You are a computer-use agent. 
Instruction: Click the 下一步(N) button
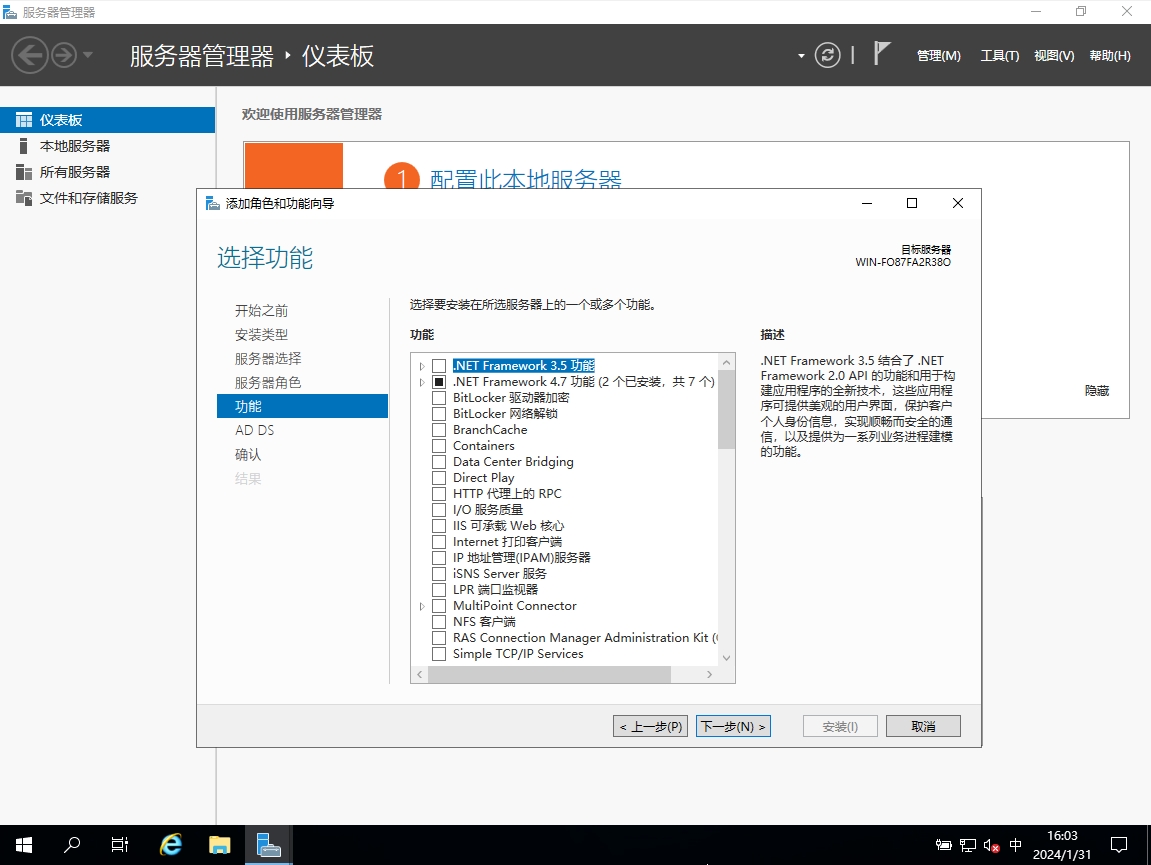[733, 727]
